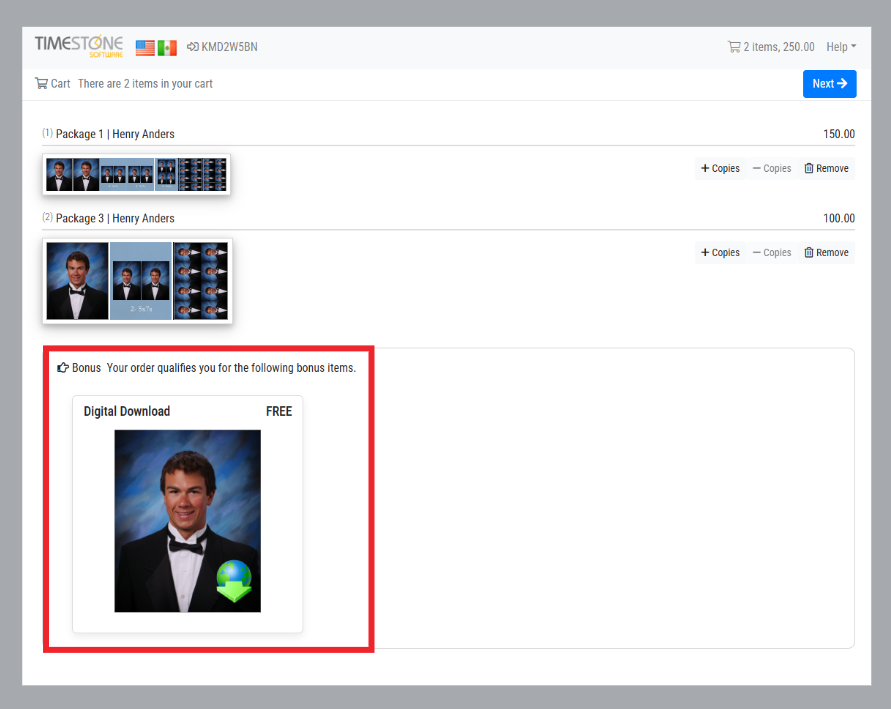Open the Package 1 preview thumbnail
Image resolution: width=891 pixels, height=709 pixels.
click(x=137, y=175)
